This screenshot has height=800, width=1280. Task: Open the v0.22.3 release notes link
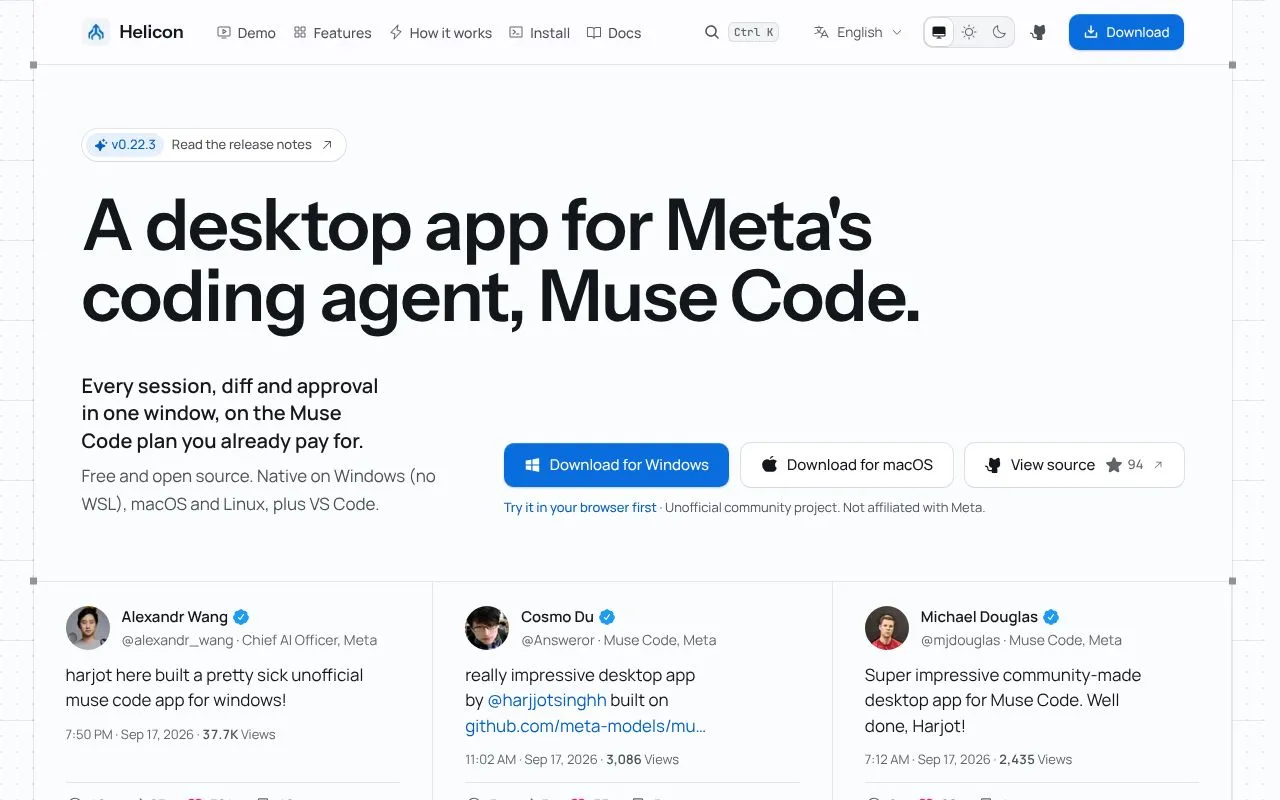(x=214, y=145)
